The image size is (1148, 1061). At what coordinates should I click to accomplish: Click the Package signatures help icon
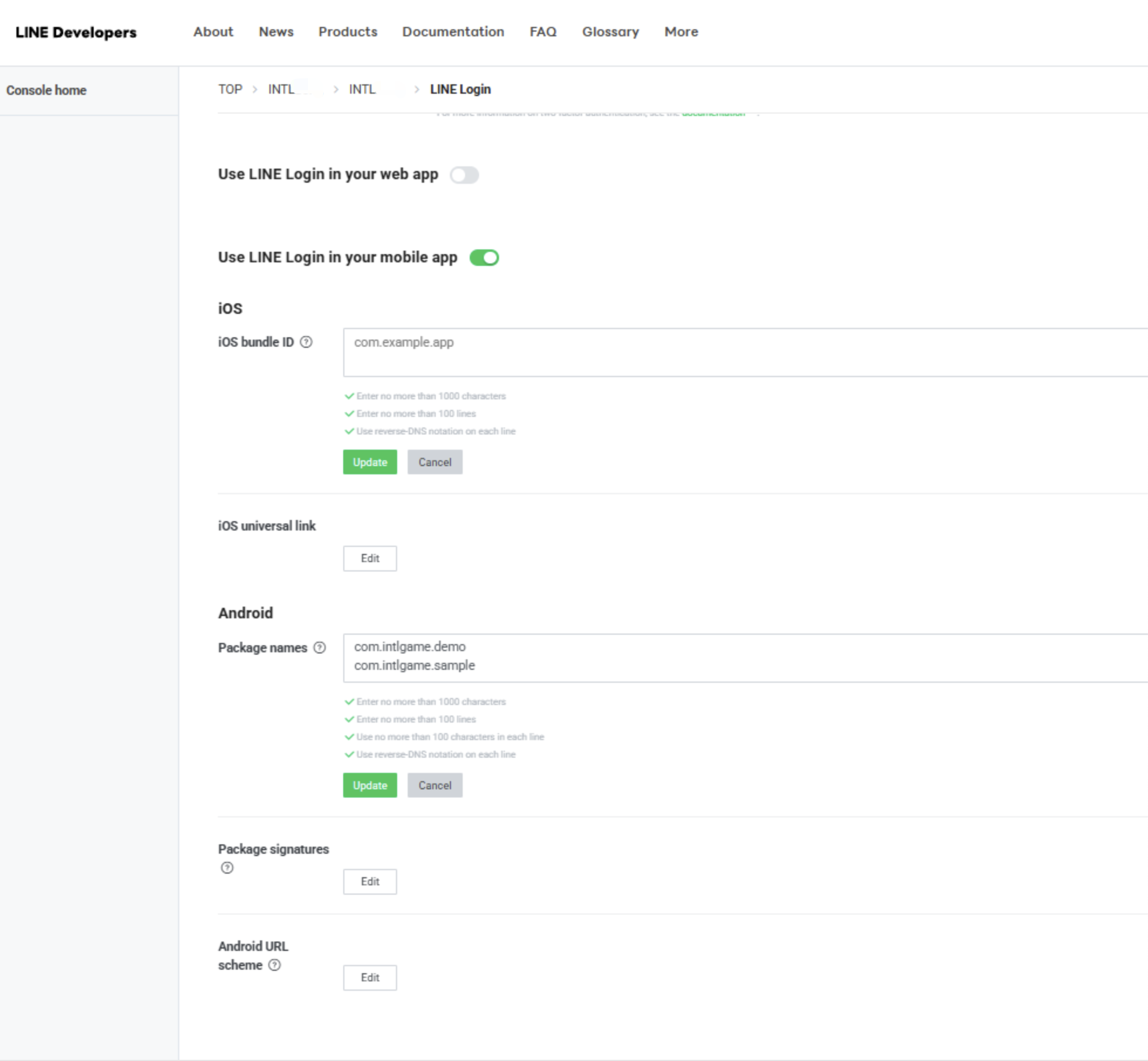click(227, 868)
